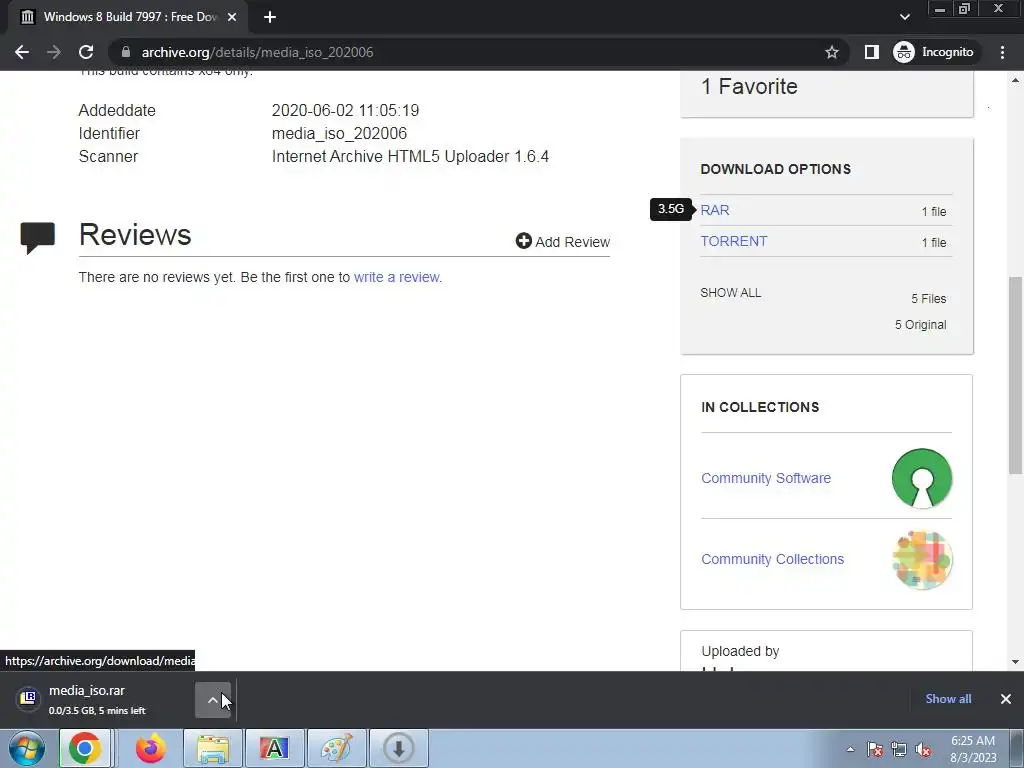Screen dimensions: 1024x768
Task: Show hidden system tray icons
Action: coord(850,749)
